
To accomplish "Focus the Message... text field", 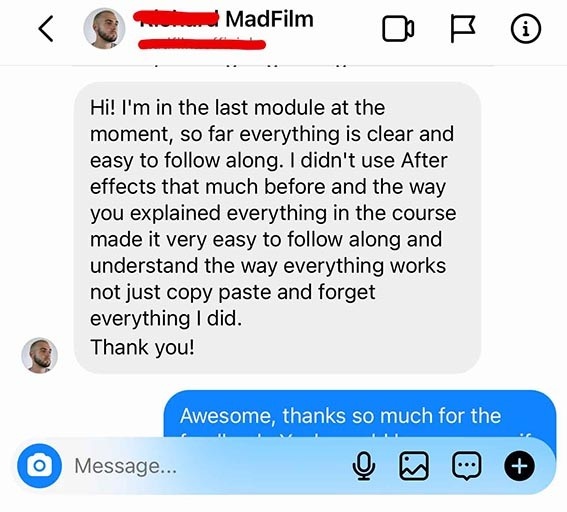I will click(x=210, y=466).
